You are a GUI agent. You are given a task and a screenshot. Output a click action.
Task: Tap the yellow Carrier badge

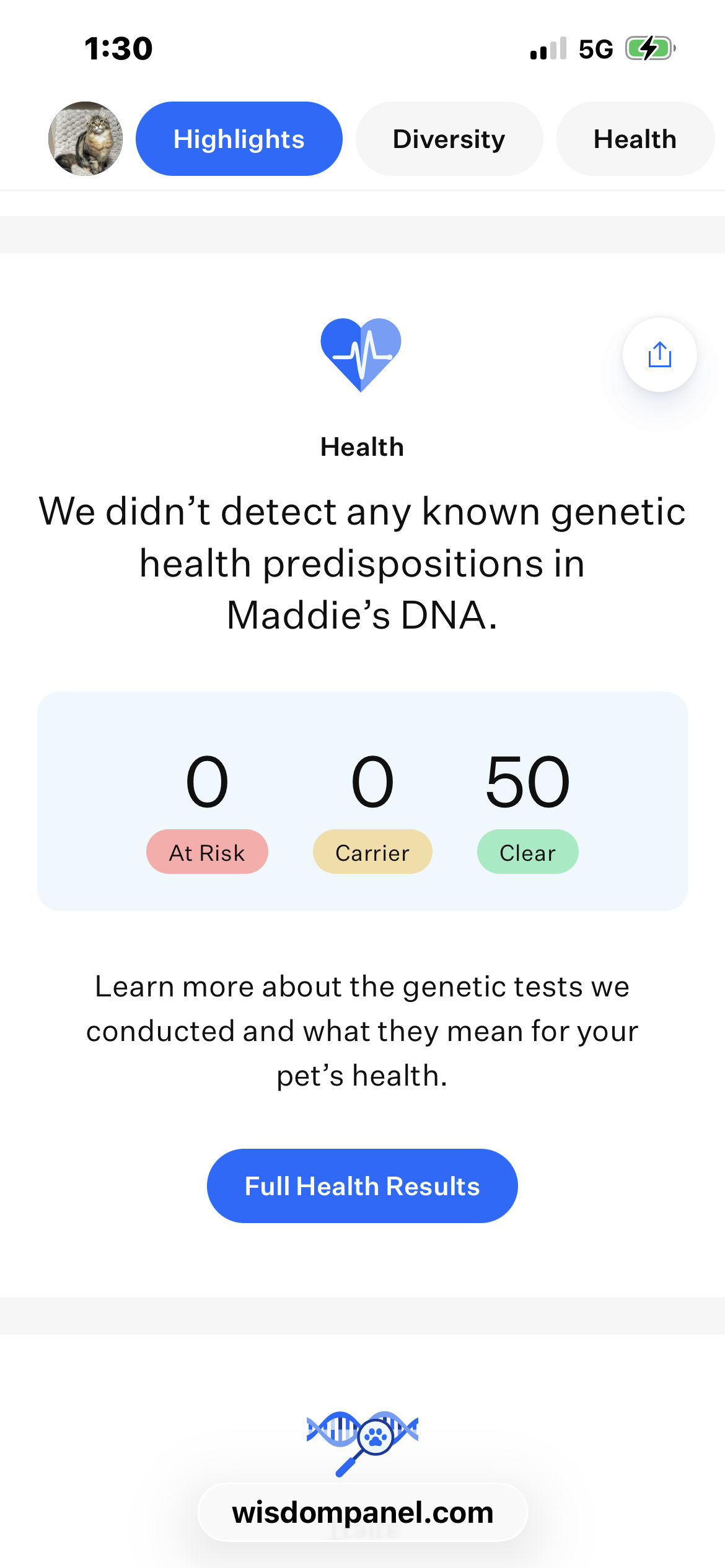(372, 852)
